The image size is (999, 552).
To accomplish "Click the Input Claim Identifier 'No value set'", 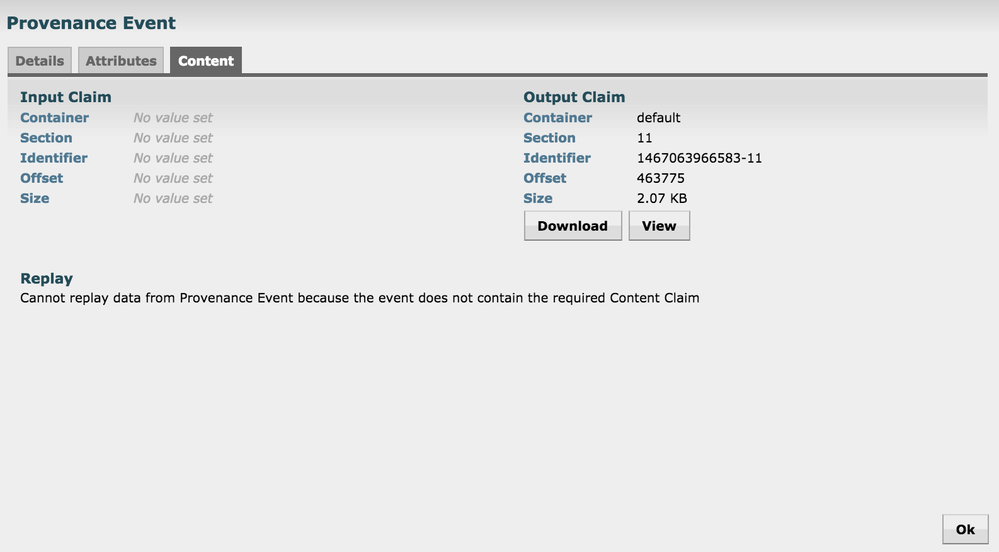I will (173, 158).
